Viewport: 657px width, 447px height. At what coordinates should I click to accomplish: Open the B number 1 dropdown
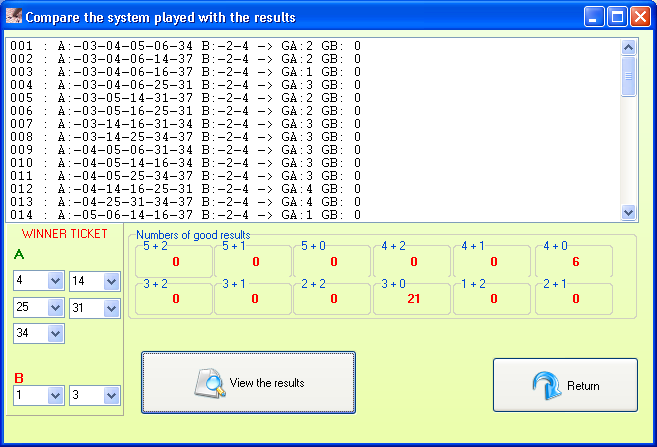[x=55, y=395]
